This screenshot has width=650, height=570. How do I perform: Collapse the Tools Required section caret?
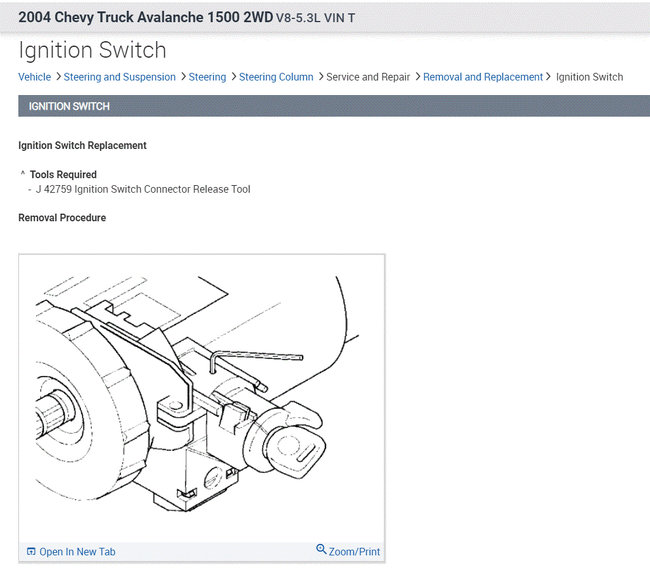(x=23, y=173)
